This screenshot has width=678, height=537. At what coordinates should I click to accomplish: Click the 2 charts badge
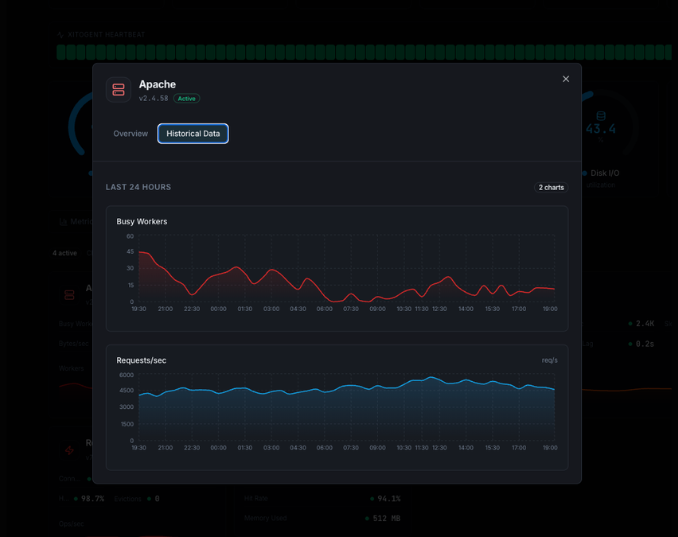pos(551,187)
